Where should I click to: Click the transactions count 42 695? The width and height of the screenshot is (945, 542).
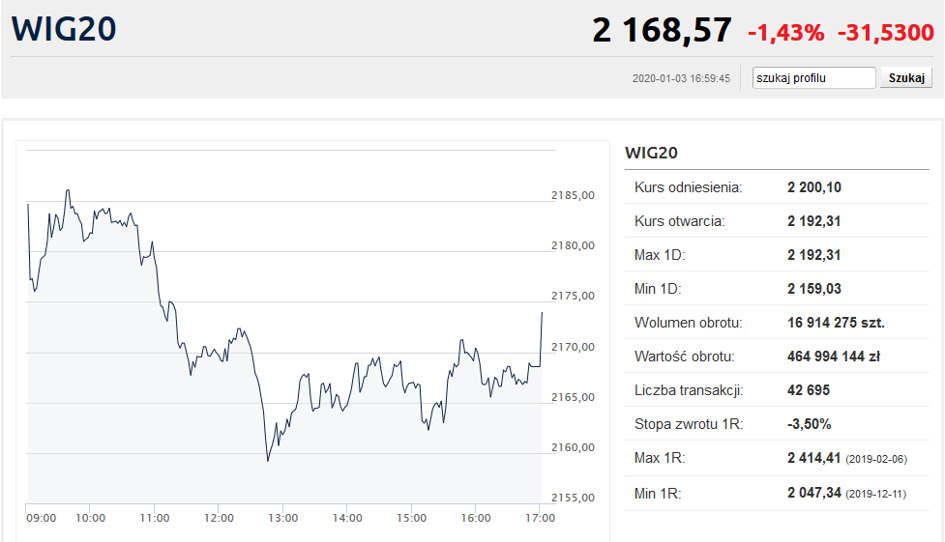[808, 390]
